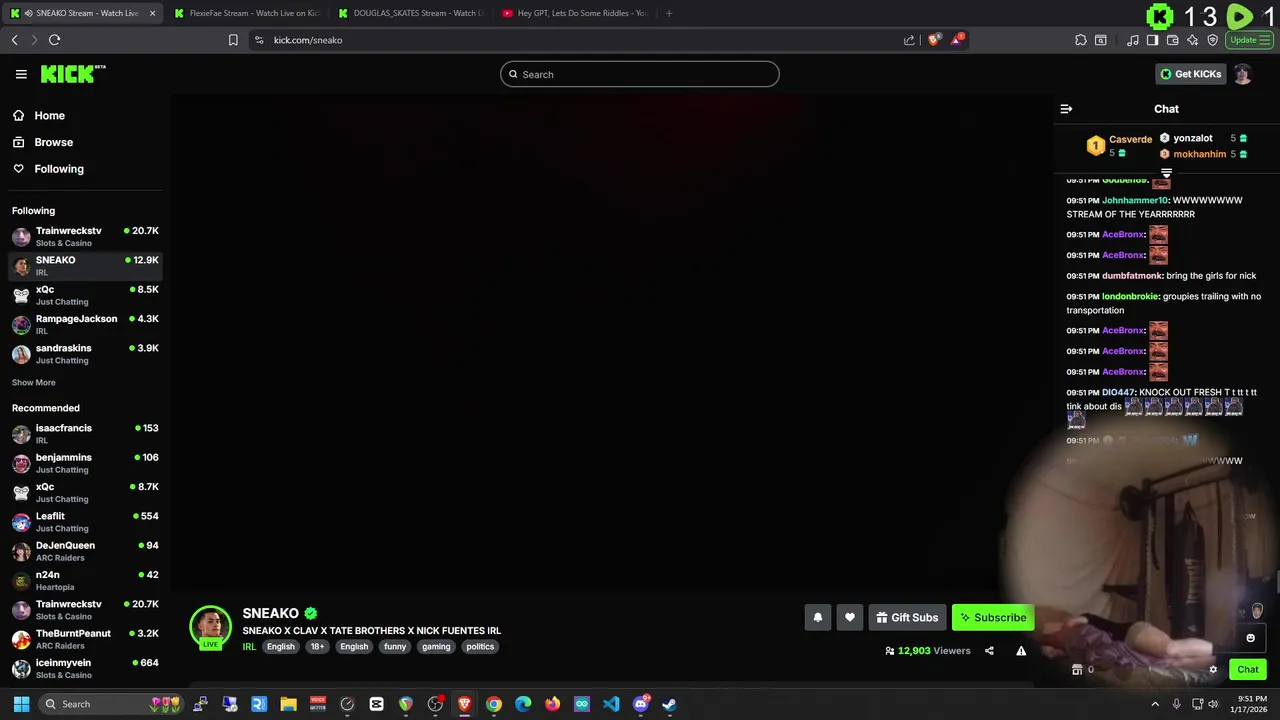Toggle browser sidebar panel
This screenshot has width=1280, height=720.
click(x=1152, y=40)
